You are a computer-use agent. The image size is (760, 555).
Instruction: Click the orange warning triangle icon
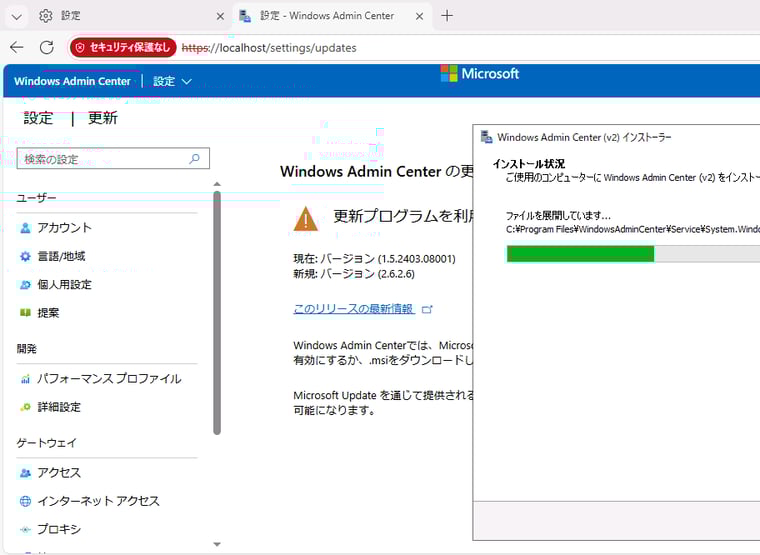[x=305, y=219]
